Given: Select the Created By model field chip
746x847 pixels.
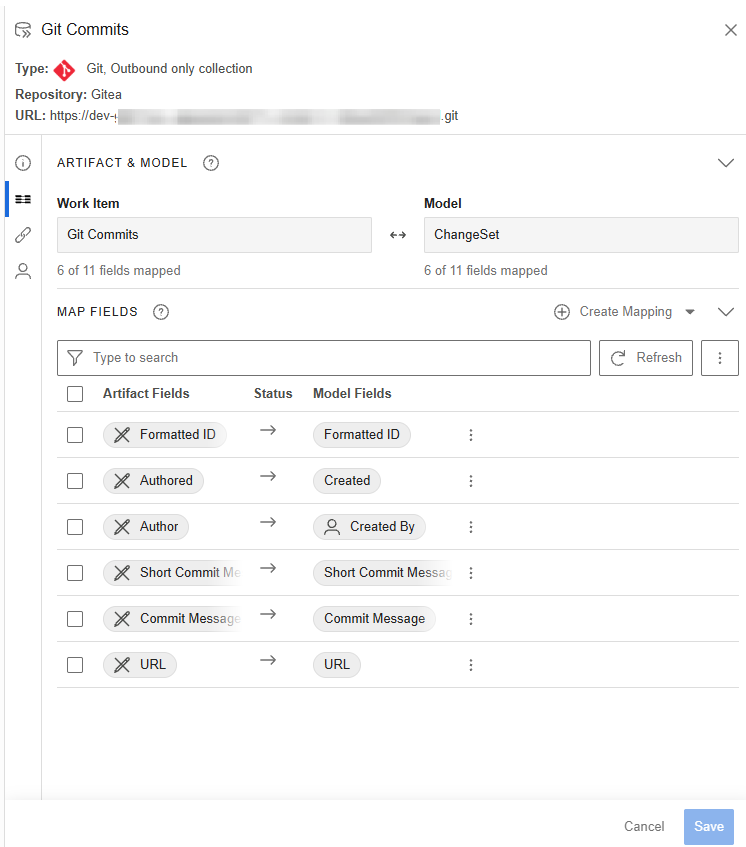Looking at the screenshot, I should click(x=369, y=527).
